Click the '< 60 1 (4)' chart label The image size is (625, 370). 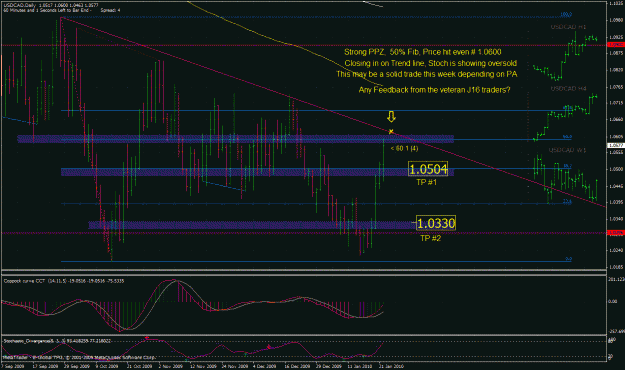404,148
